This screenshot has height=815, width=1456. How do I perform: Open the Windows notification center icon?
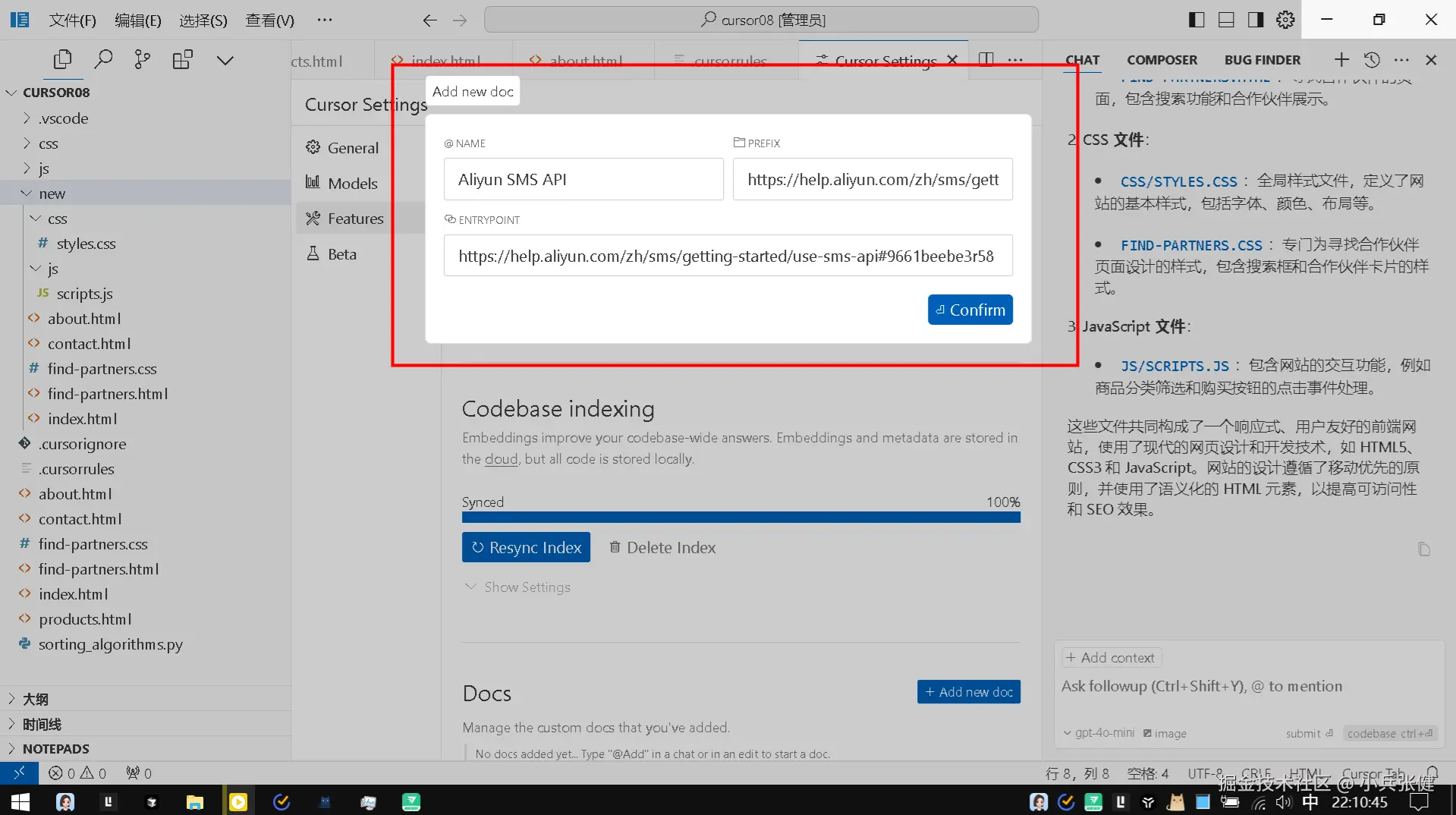tap(1419, 802)
